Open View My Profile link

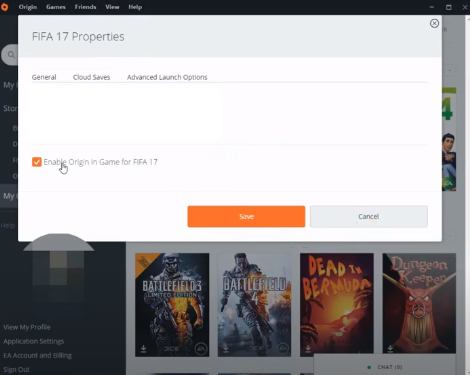click(x=27, y=327)
